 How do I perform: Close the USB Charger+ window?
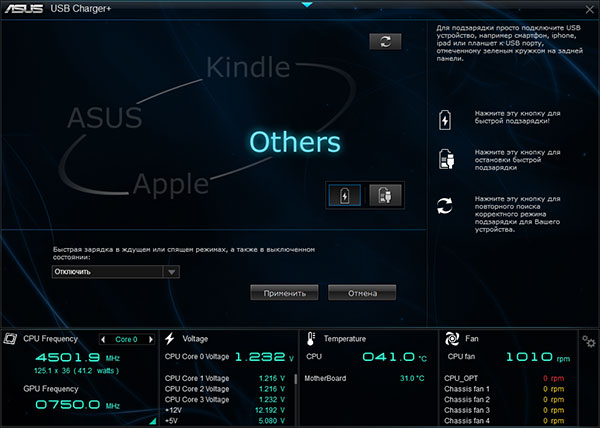click(590, 10)
